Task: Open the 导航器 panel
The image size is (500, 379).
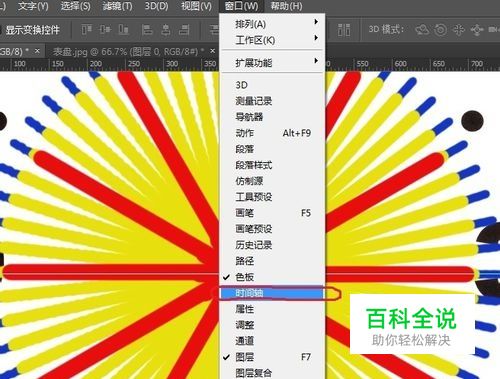Action: [272, 117]
